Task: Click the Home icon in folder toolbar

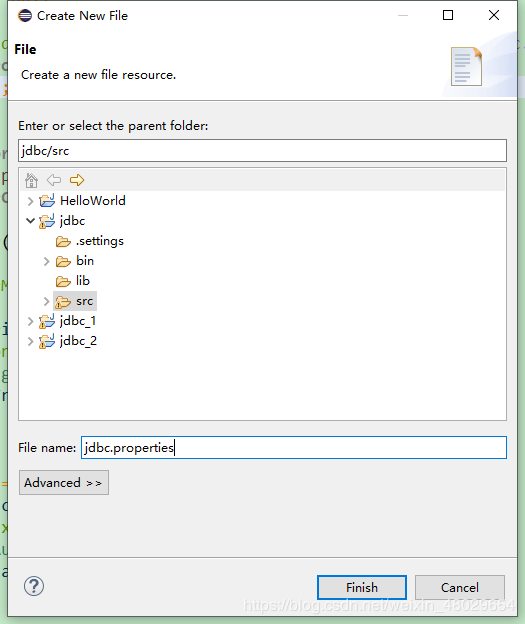Action: (x=31, y=180)
